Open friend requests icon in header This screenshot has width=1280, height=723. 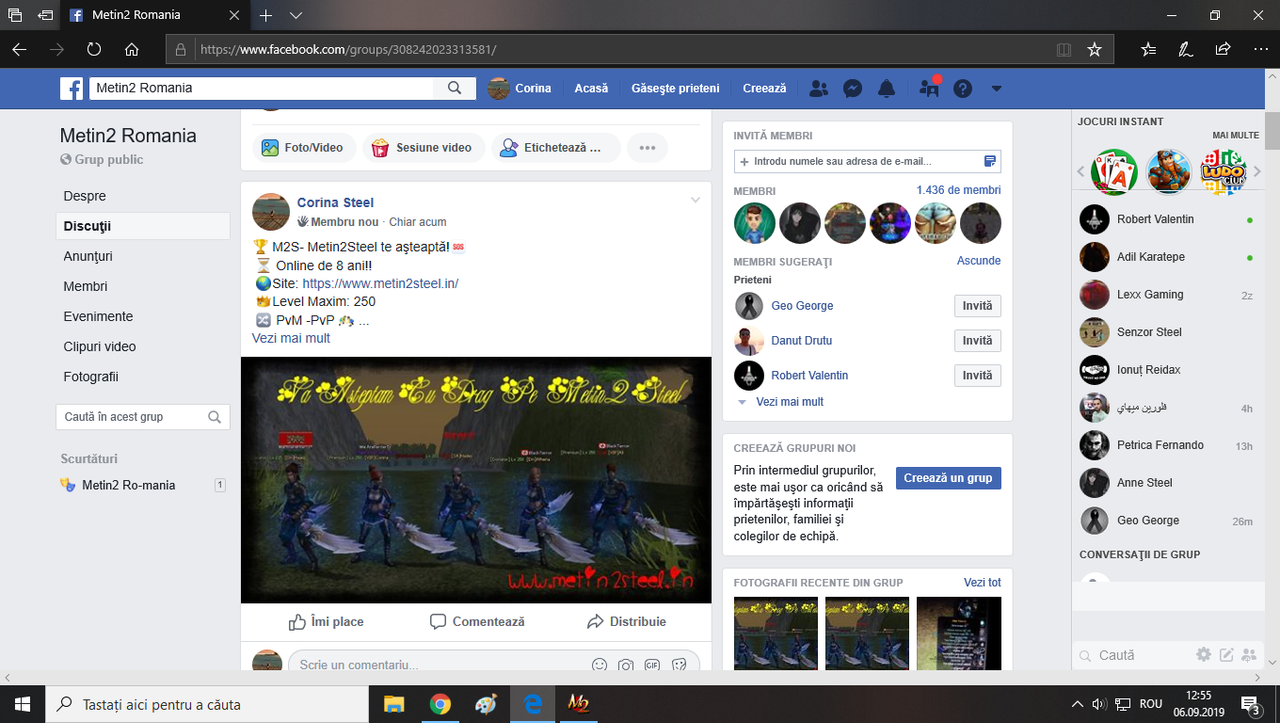(x=819, y=88)
